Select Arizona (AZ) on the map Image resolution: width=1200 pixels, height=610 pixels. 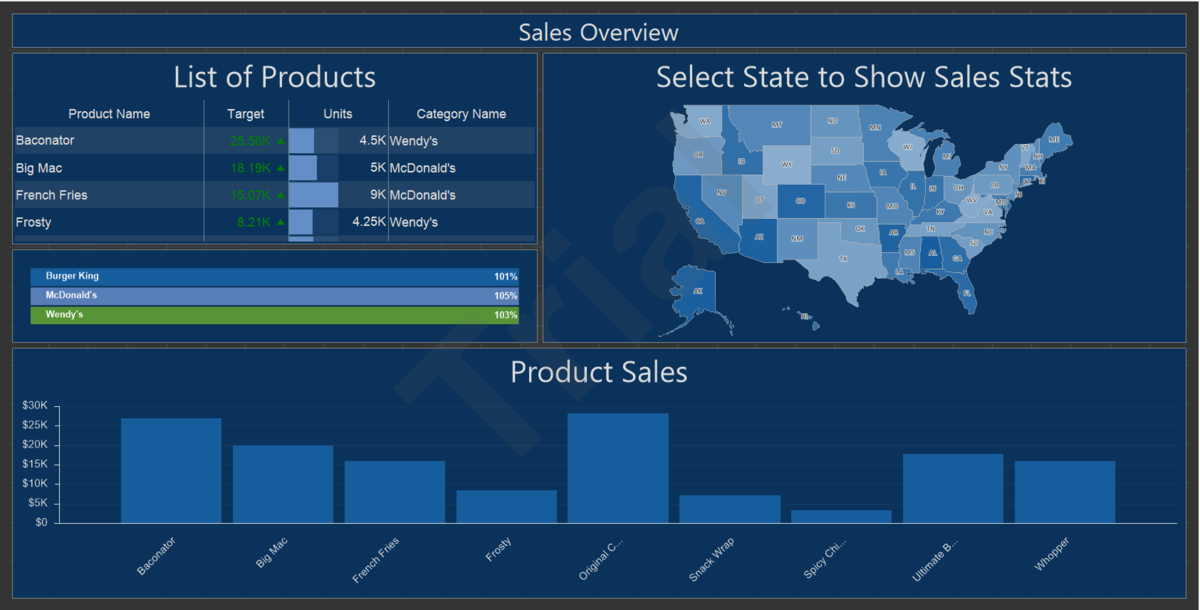pyautogui.click(x=759, y=237)
